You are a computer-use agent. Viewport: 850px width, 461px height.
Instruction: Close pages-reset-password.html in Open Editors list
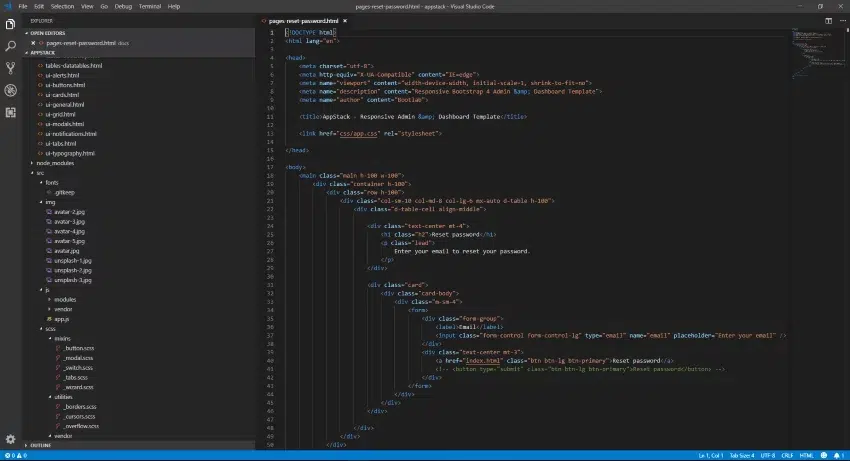(x=33, y=43)
